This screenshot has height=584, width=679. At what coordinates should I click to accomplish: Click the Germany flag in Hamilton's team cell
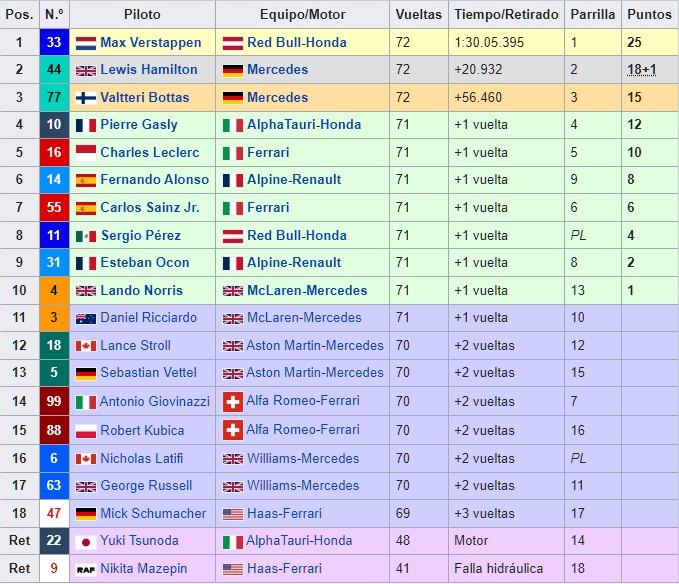[233, 71]
